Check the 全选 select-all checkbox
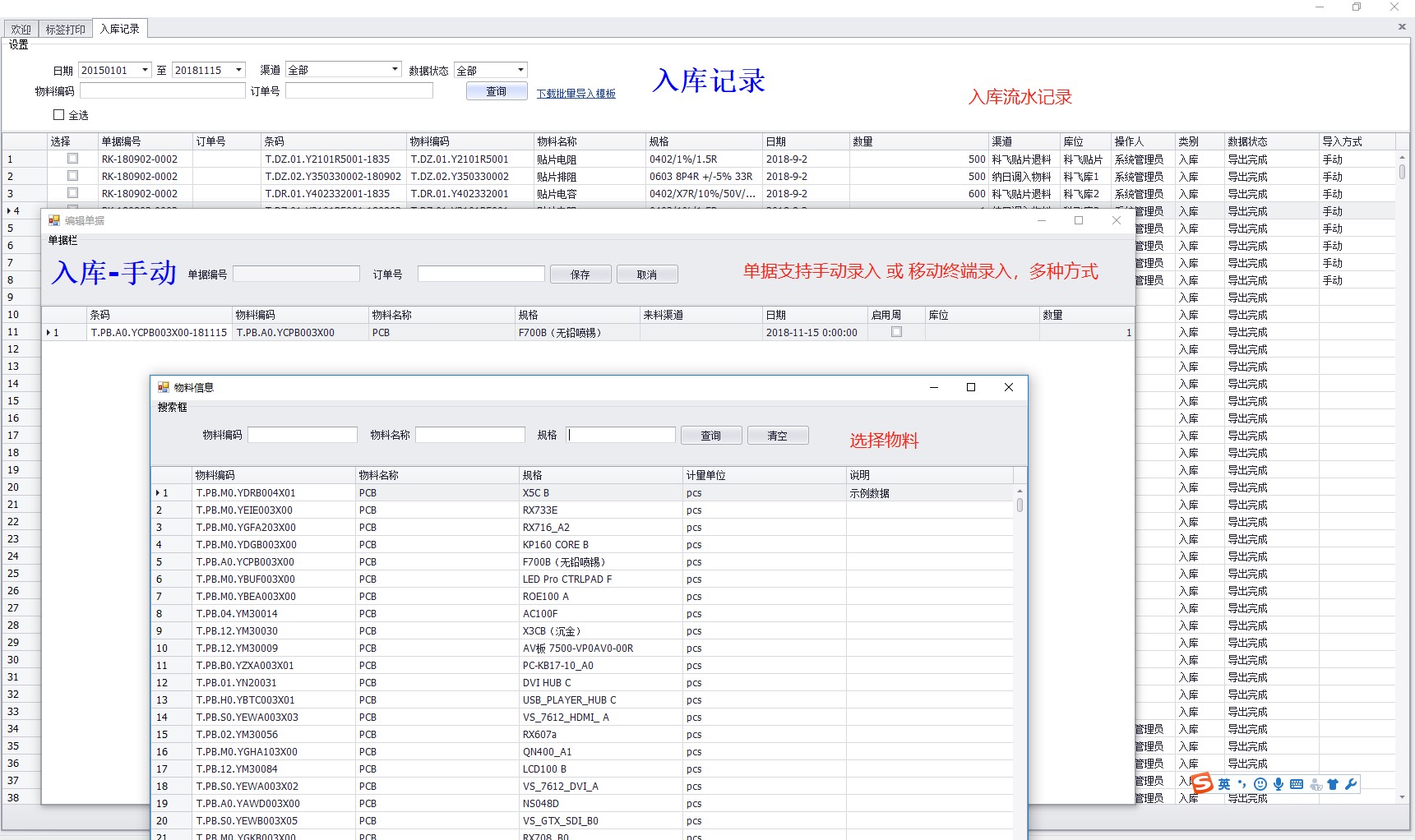The height and width of the screenshot is (840, 1415). pos(59,115)
